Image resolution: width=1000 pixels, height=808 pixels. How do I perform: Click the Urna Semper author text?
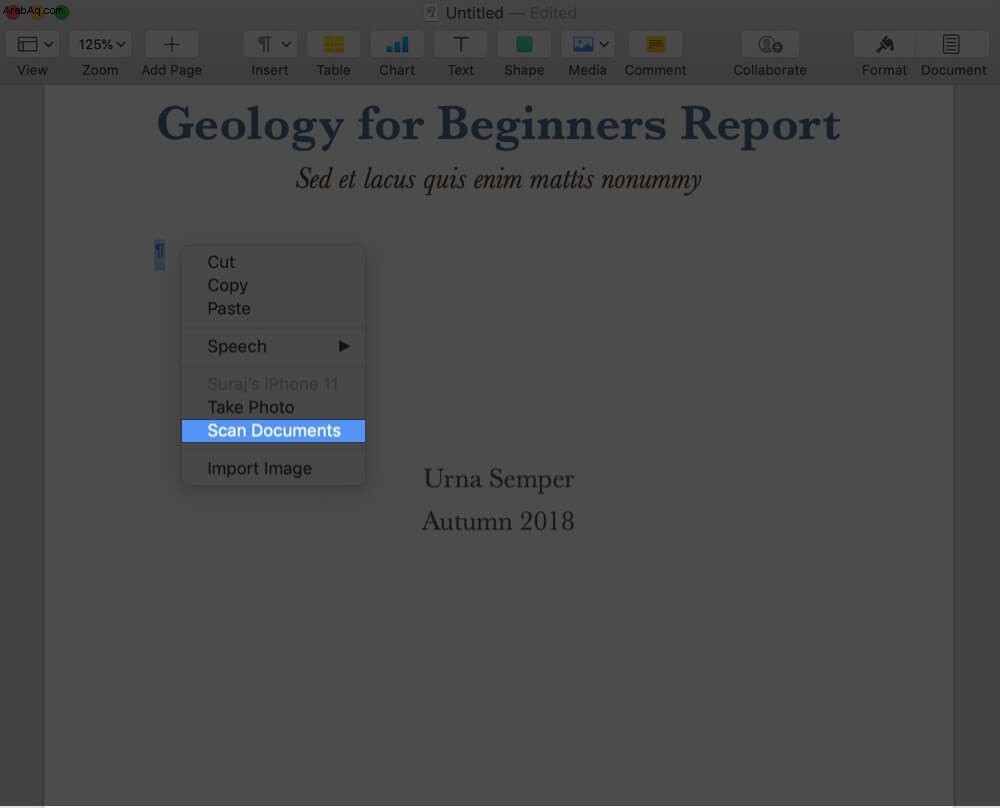[499, 479]
